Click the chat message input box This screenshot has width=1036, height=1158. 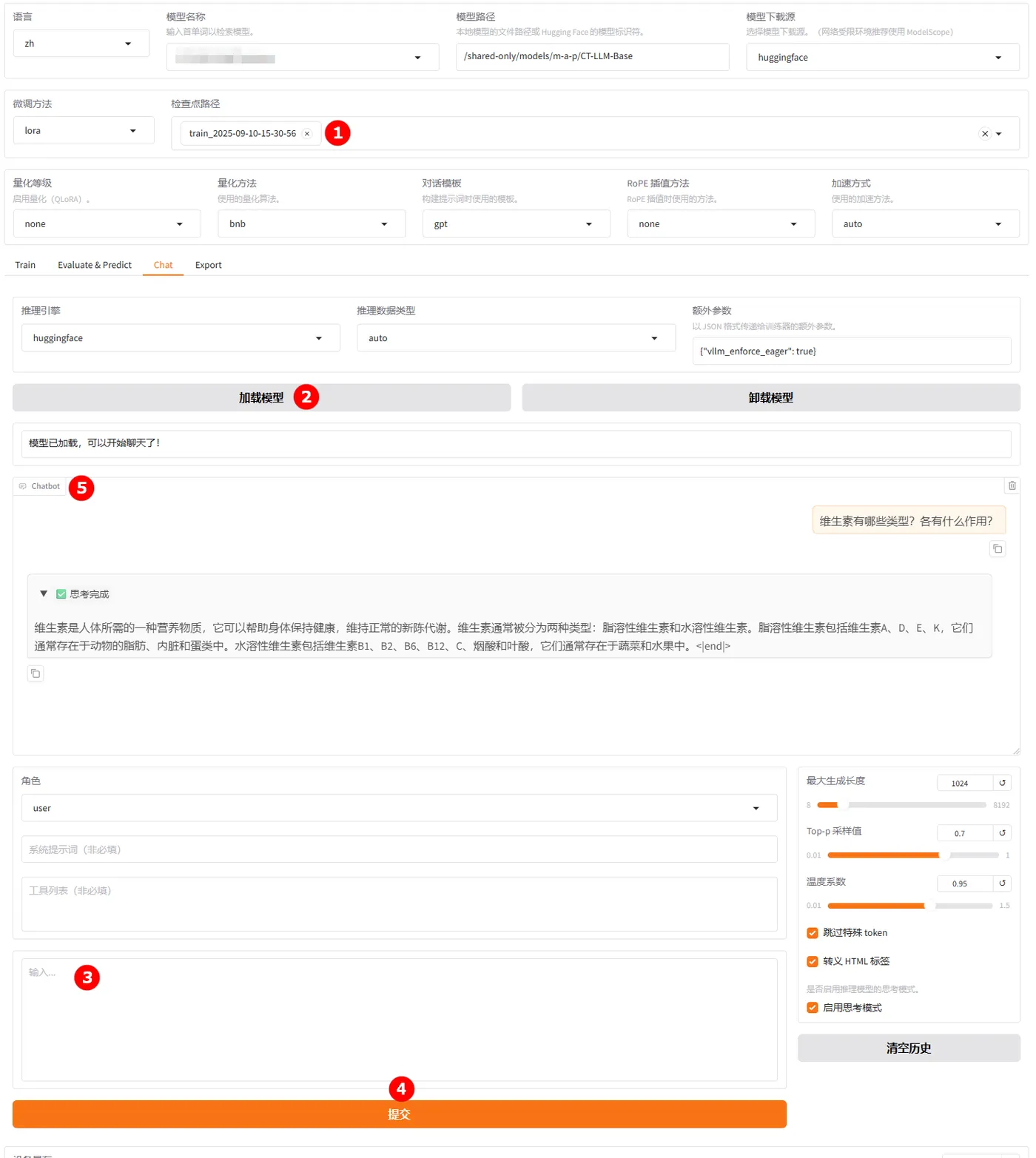pyautogui.click(x=400, y=1020)
